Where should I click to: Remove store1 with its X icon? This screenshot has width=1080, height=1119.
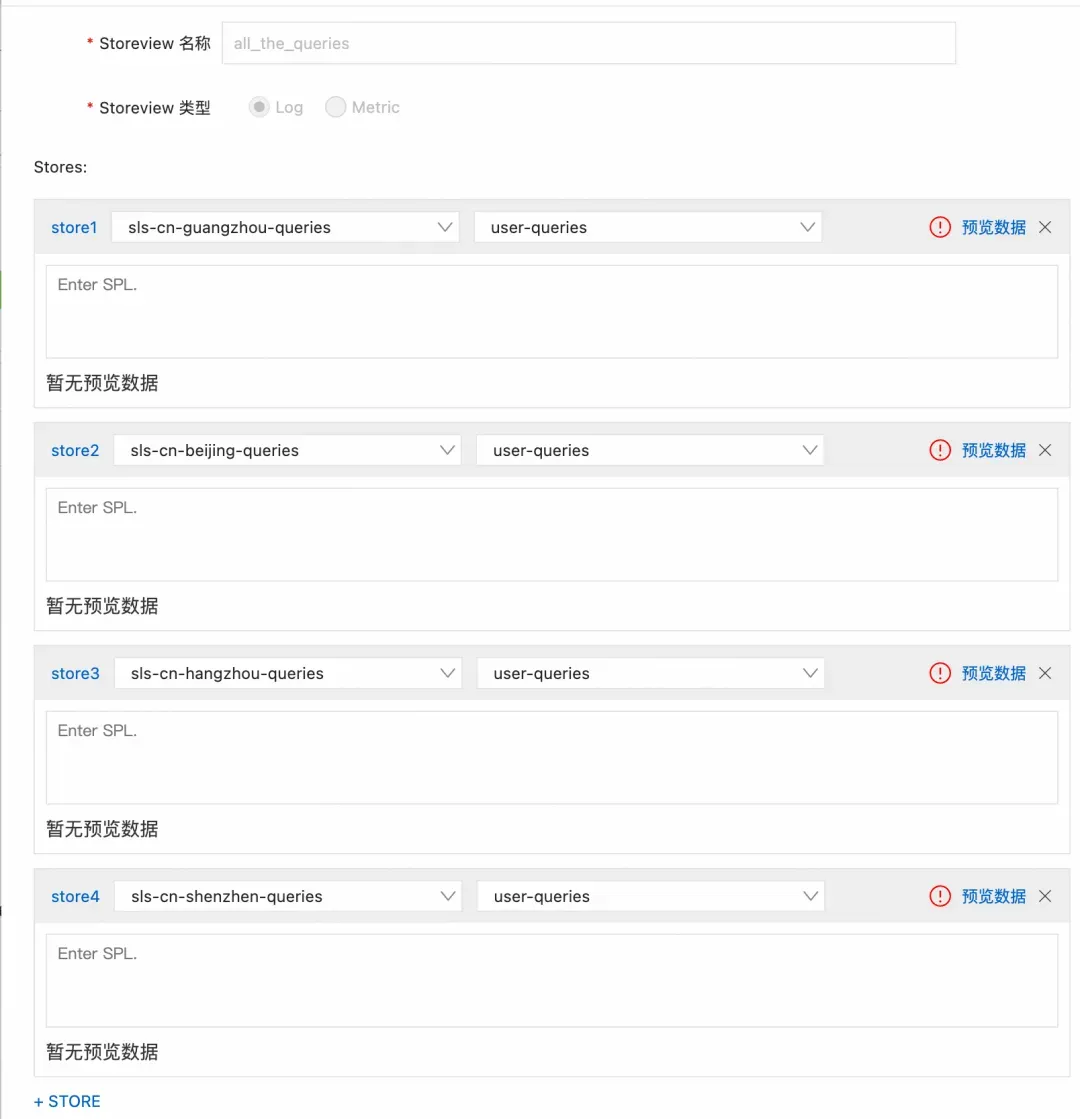tap(1045, 227)
